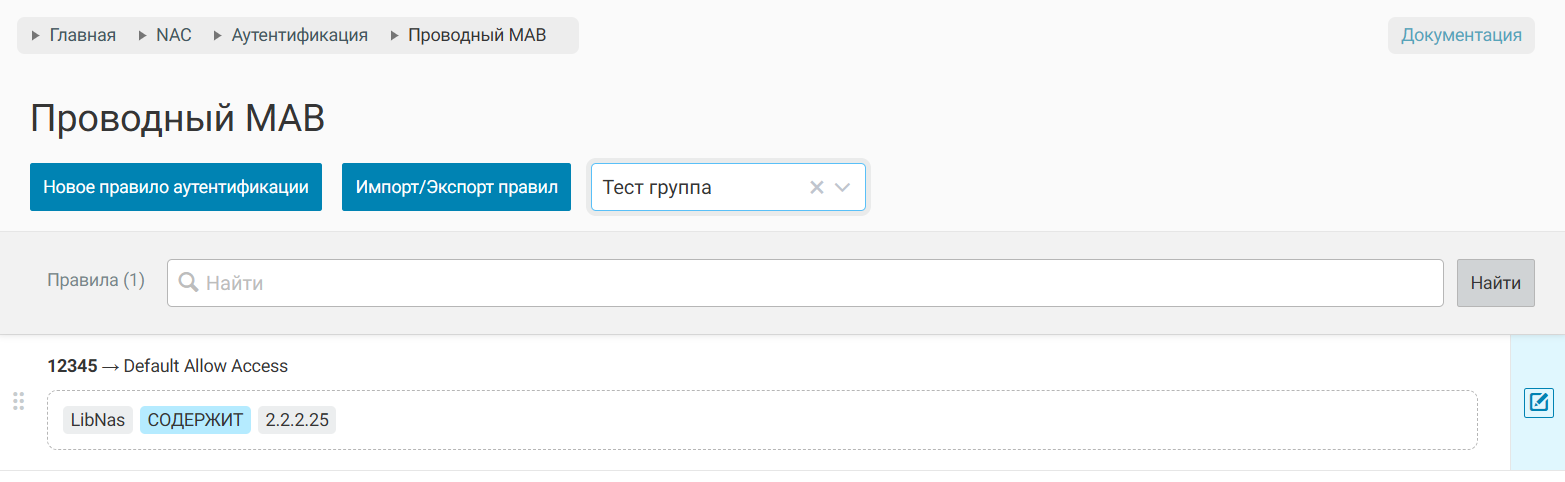Select Проводный MAB breadcrumb item
Viewport: 1565px width, 482px height.
tap(476, 35)
